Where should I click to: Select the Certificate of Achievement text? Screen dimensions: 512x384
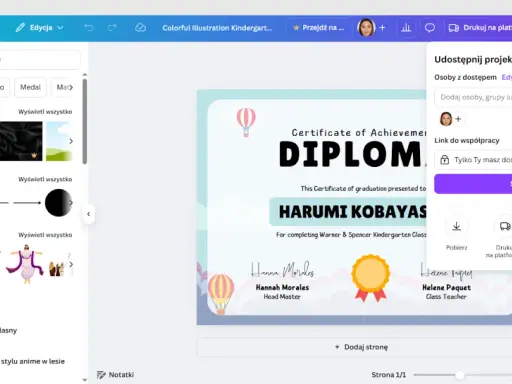[359, 133]
